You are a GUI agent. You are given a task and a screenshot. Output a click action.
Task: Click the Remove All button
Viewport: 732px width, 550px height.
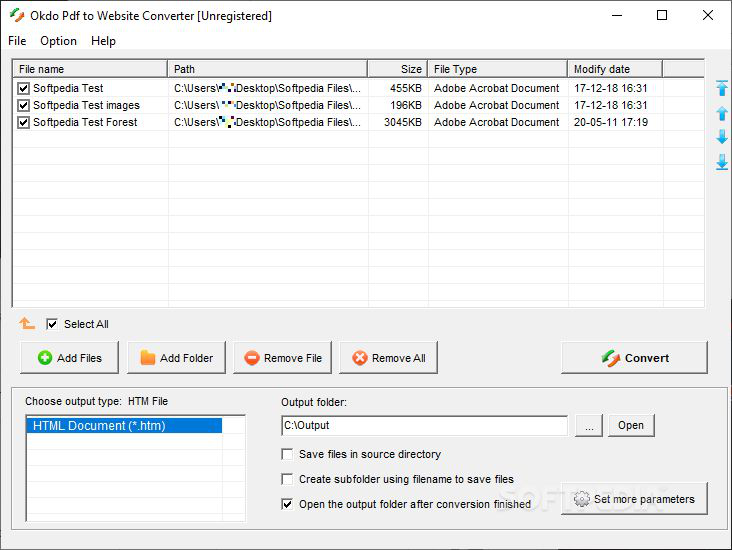pos(388,358)
